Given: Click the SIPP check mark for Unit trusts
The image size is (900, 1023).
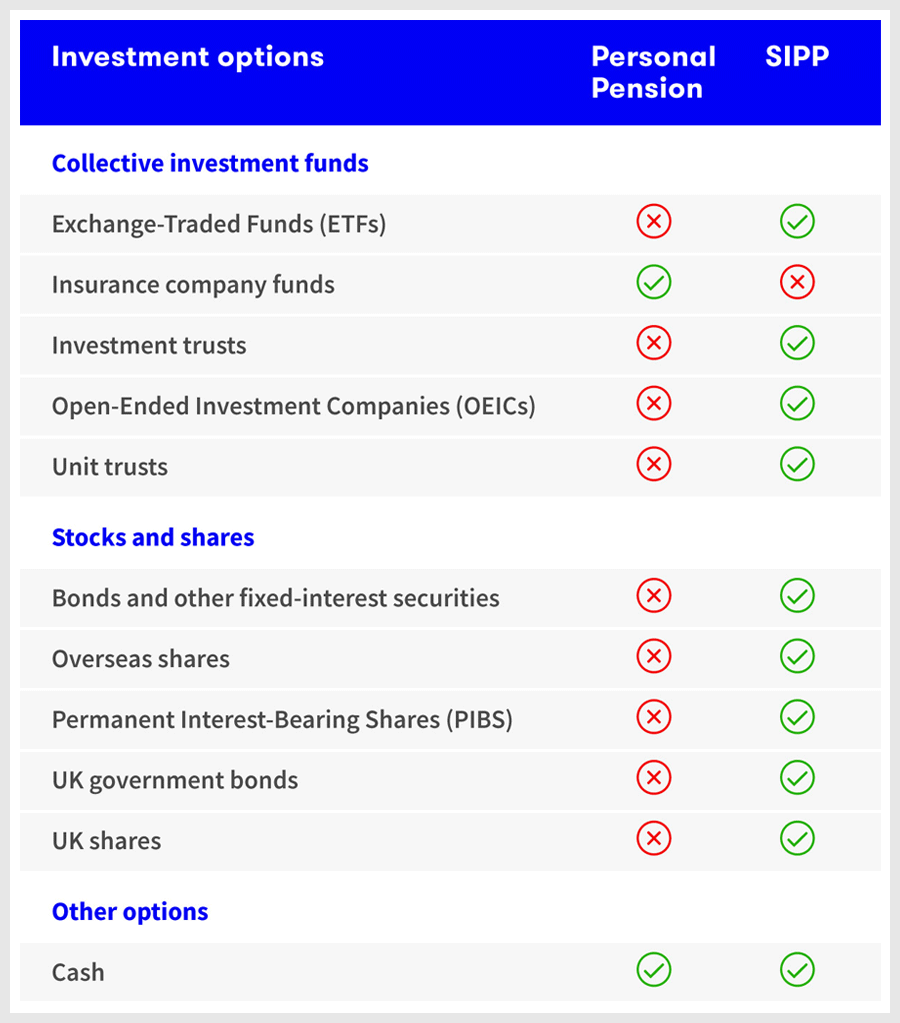Looking at the screenshot, I should pos(797,465).
